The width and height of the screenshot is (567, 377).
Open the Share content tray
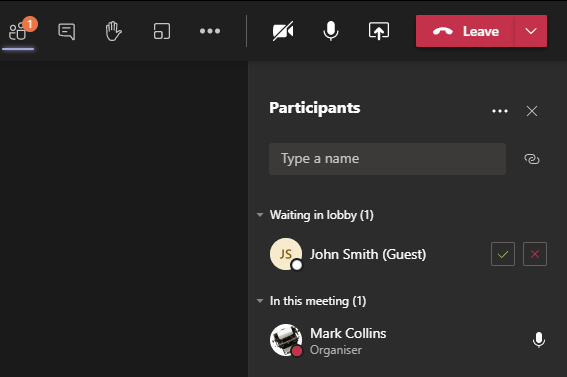pyautogui.click(x=379, y=31)
